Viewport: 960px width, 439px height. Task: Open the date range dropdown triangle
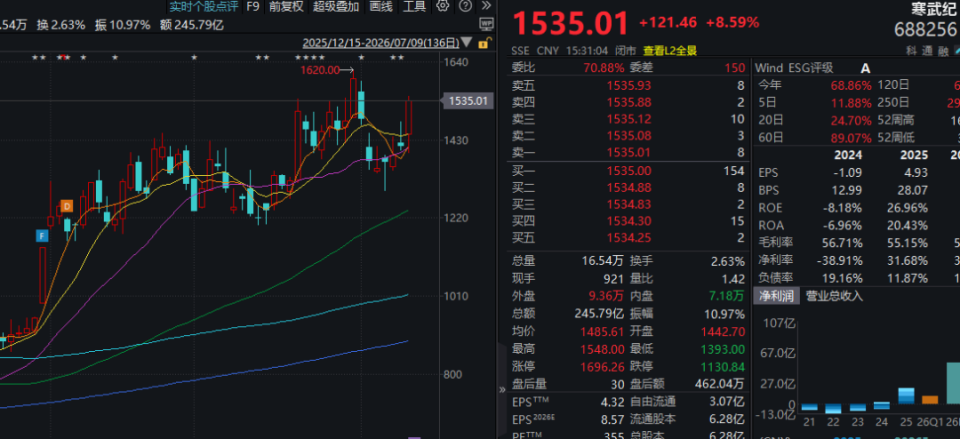[x=467, y=43]
